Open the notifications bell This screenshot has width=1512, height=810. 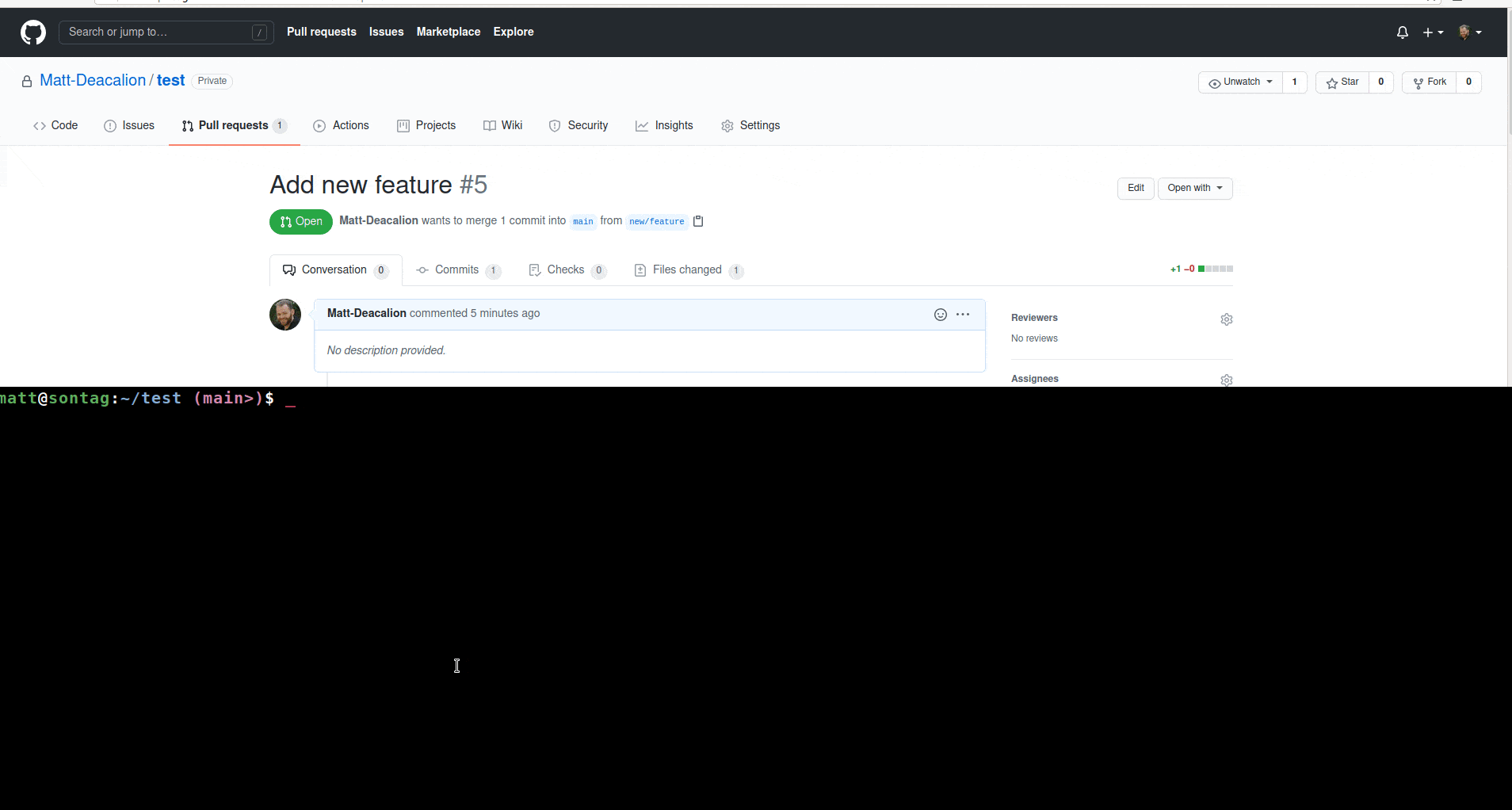1403,32
